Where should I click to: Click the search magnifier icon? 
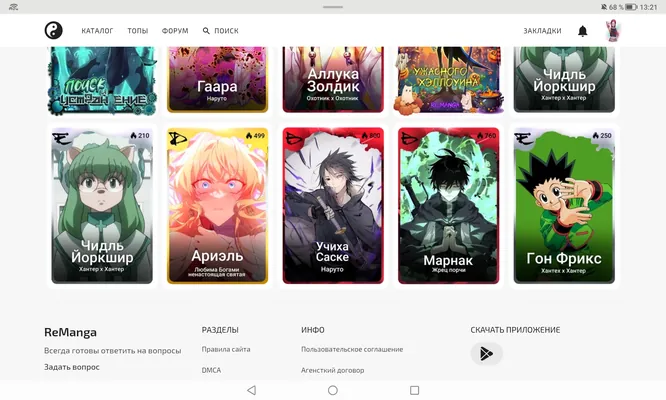(x=206, y=31)
